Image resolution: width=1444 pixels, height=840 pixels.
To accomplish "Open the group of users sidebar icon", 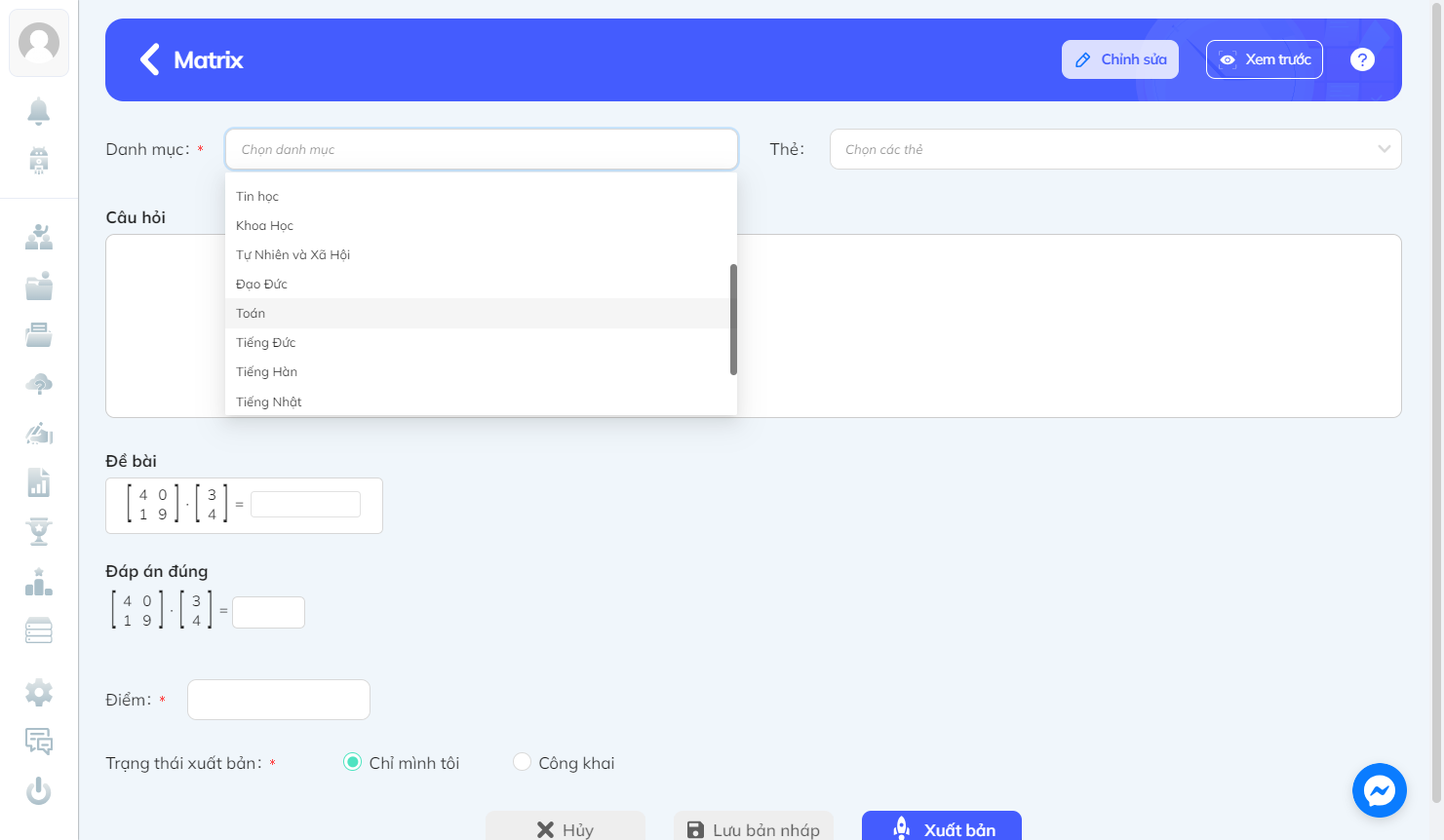I will 39,237.
